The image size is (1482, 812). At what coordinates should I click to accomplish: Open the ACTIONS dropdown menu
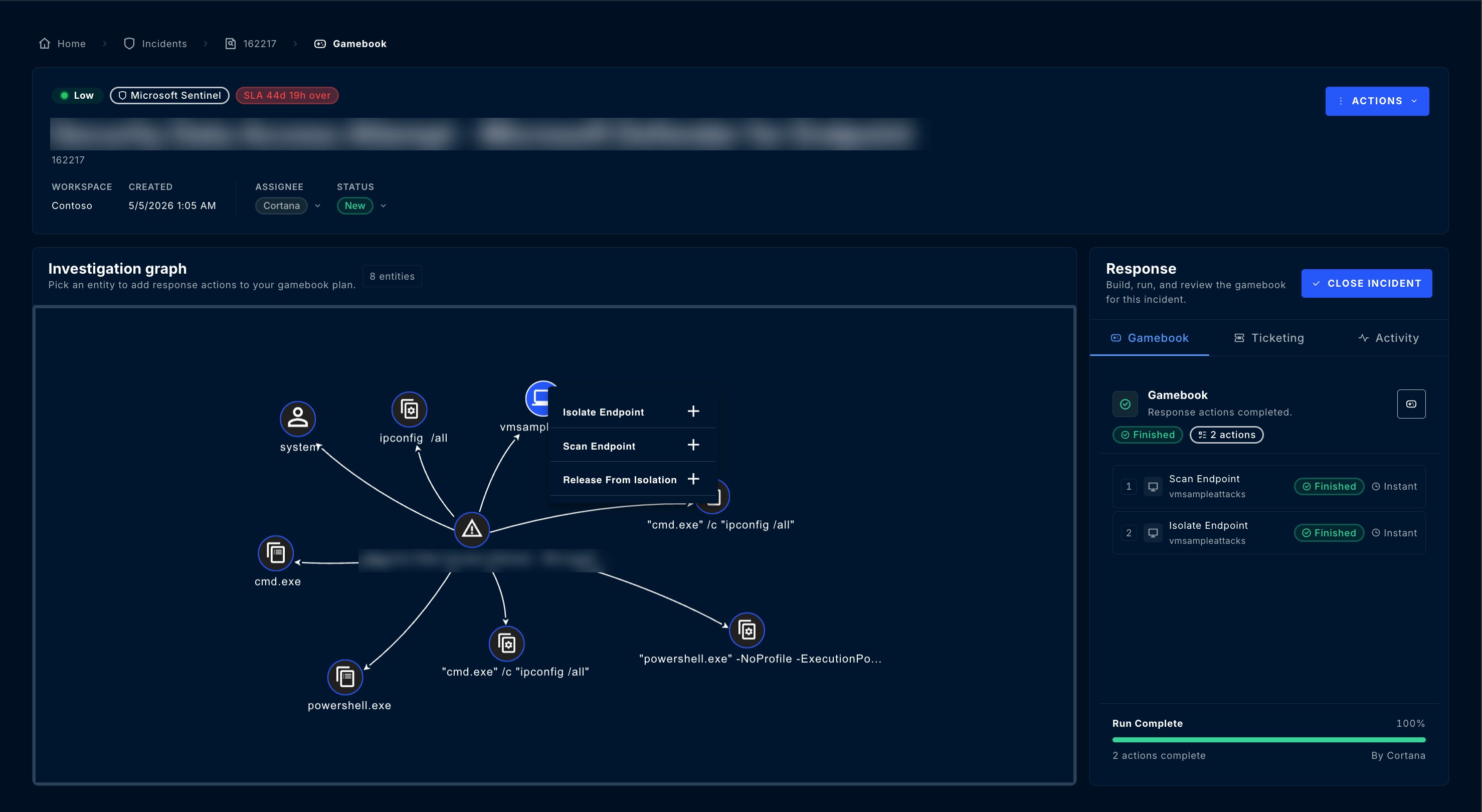pyautogui.click(x=1377, y=101)
